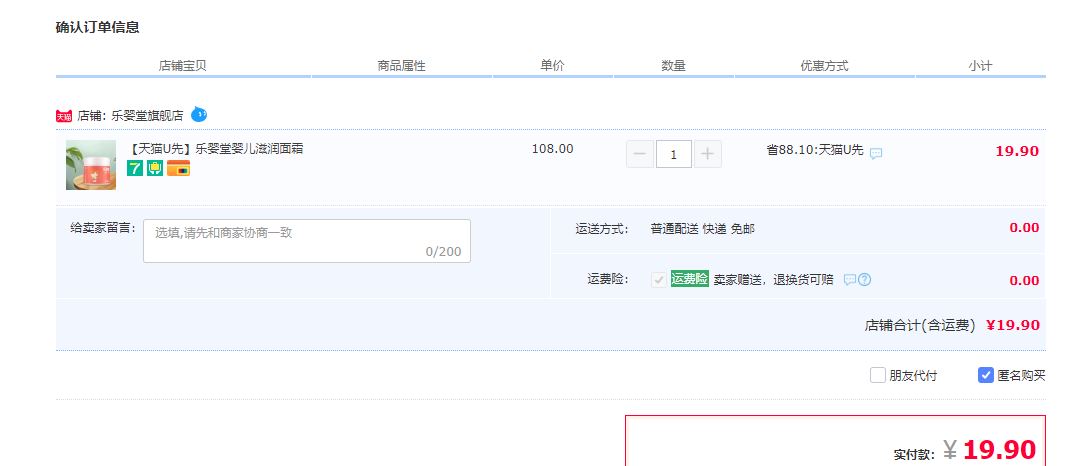This screenshot has width=1088, height=466.
Task: Click the 实付款 amount ¥19.90
Action: click(x=989, y=450)
